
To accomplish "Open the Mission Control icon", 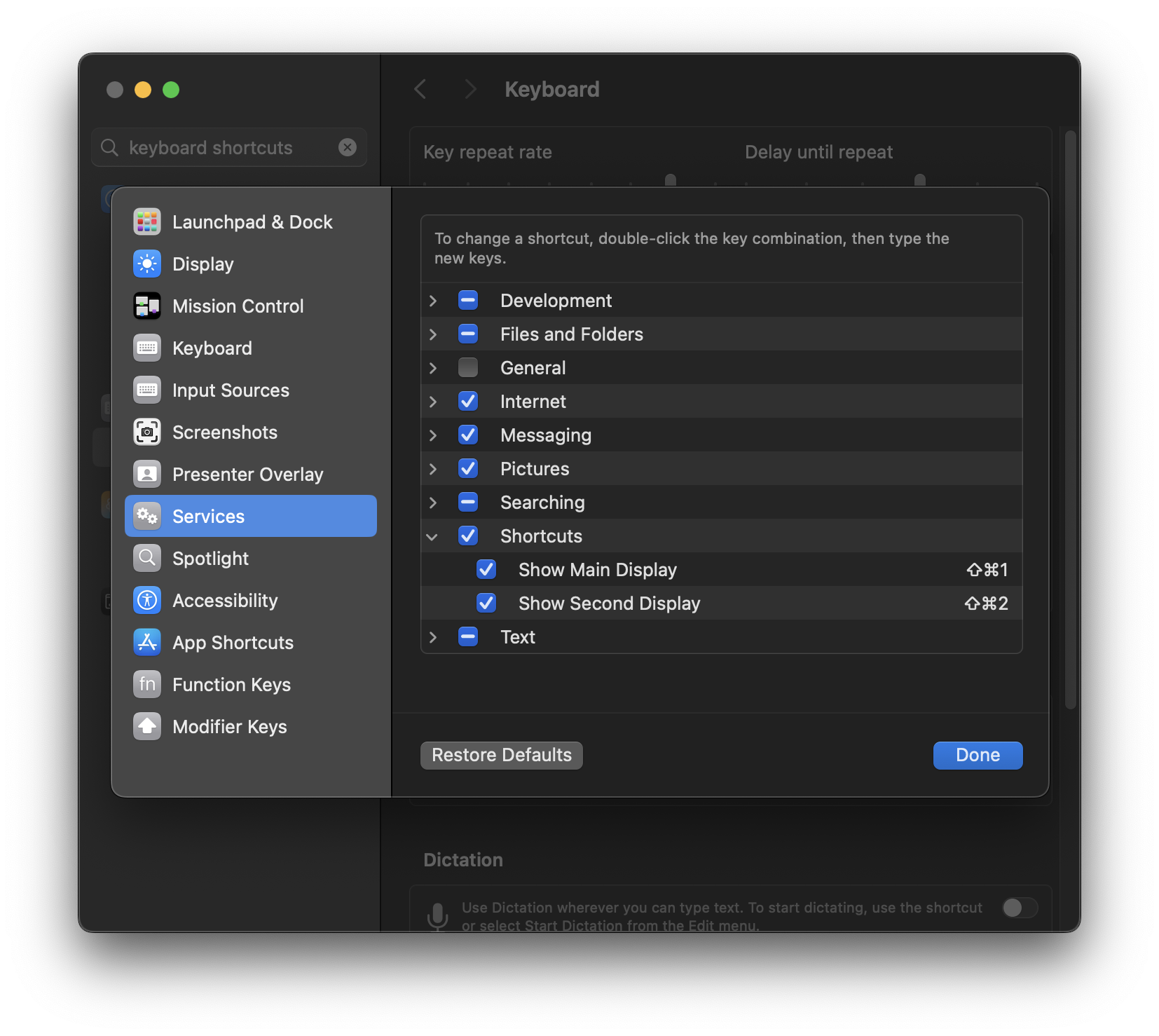I will click(147, 306).
